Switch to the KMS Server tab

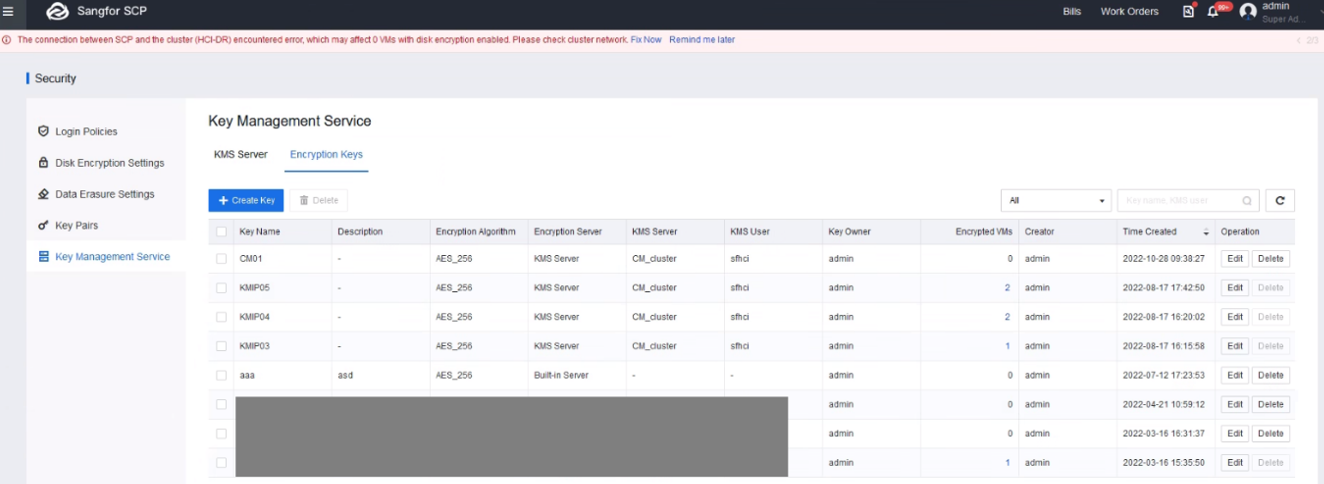[241, 155]
